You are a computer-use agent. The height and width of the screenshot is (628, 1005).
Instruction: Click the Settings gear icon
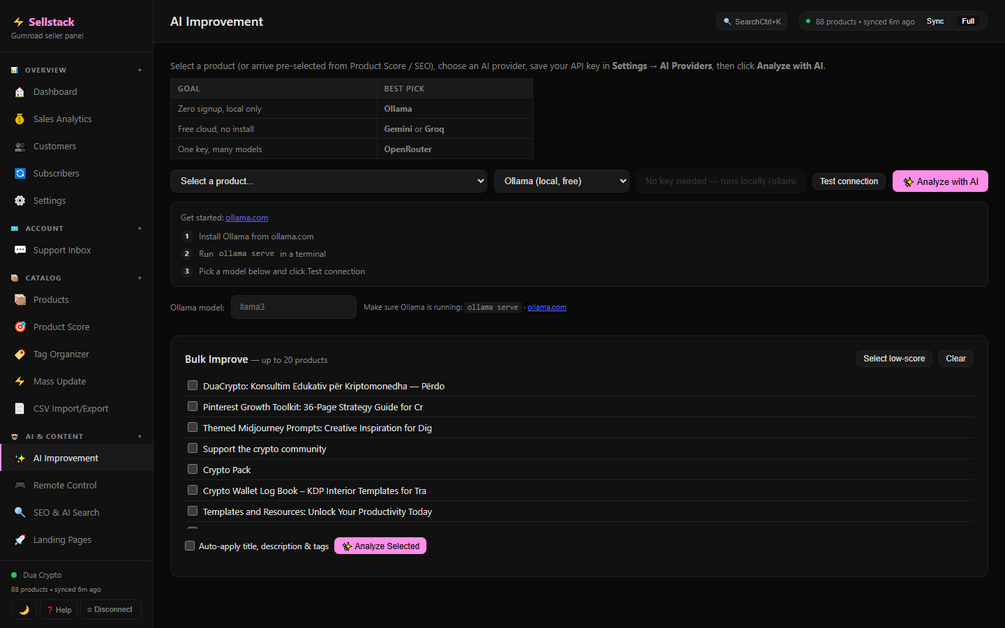point(20,201)
